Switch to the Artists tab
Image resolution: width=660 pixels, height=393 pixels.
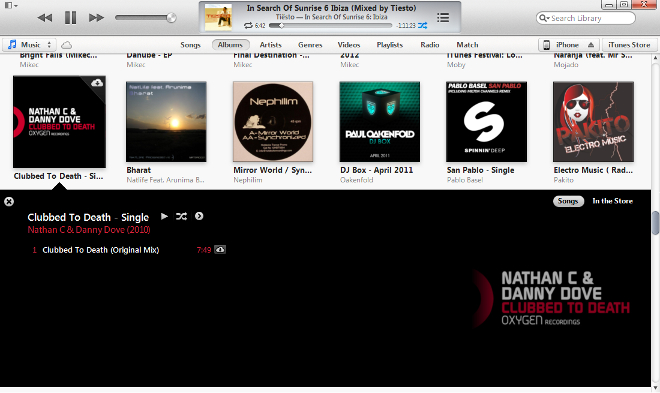[270, 45]
